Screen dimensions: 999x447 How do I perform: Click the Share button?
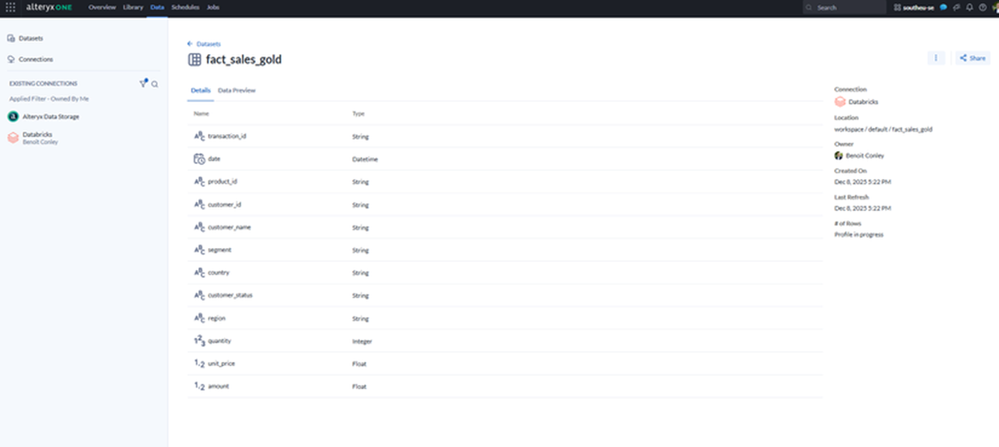pyautogui.click(x=973, y=58)
